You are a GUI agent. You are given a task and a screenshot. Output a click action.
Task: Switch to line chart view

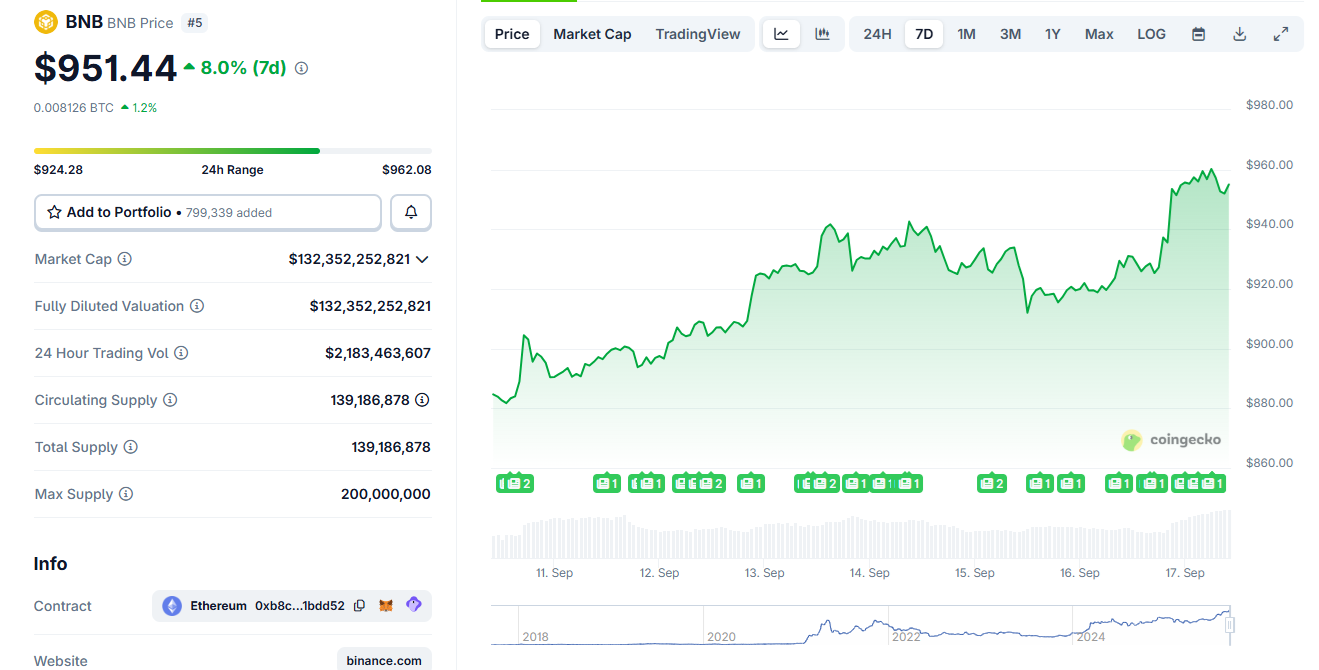(781, 34)
